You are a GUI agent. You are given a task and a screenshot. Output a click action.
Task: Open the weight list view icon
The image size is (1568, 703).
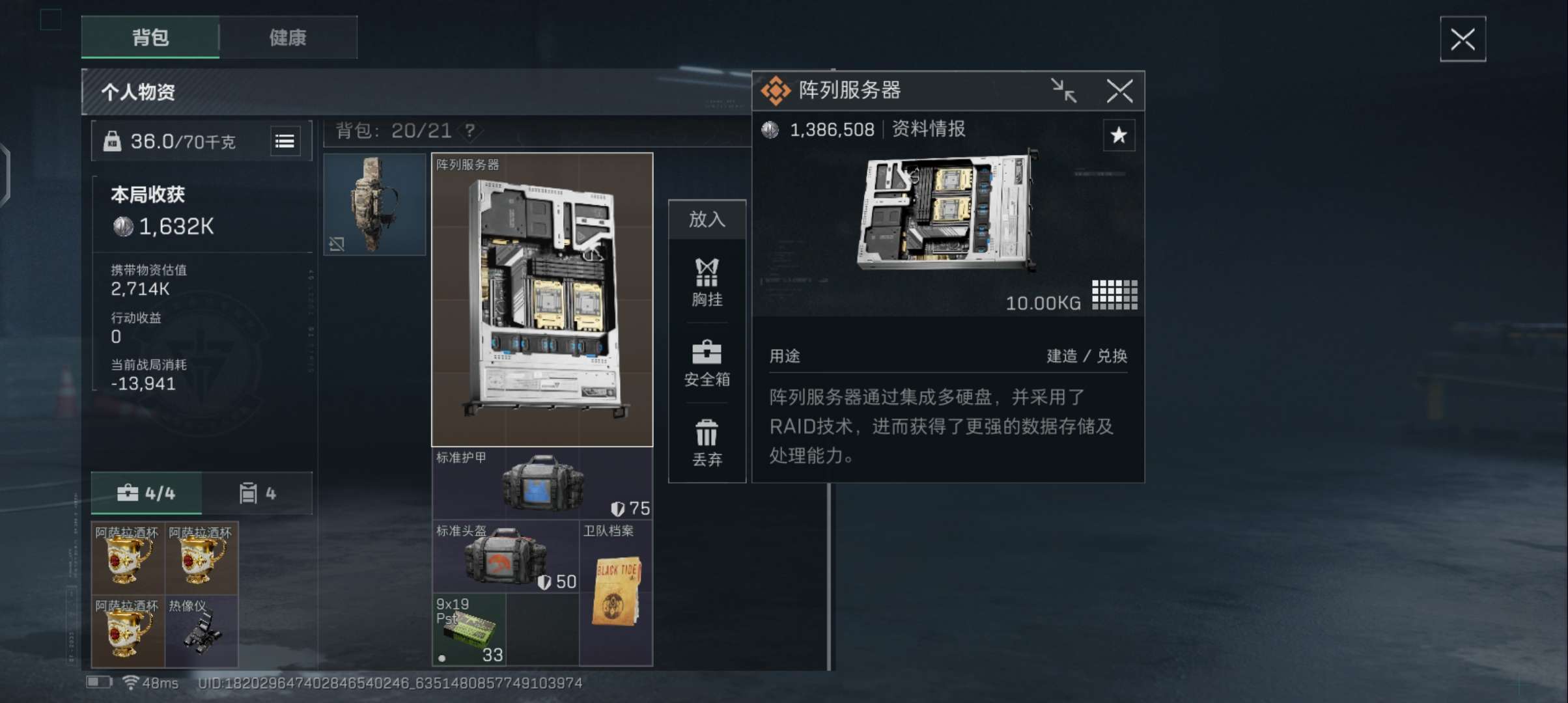coord(285,141)
